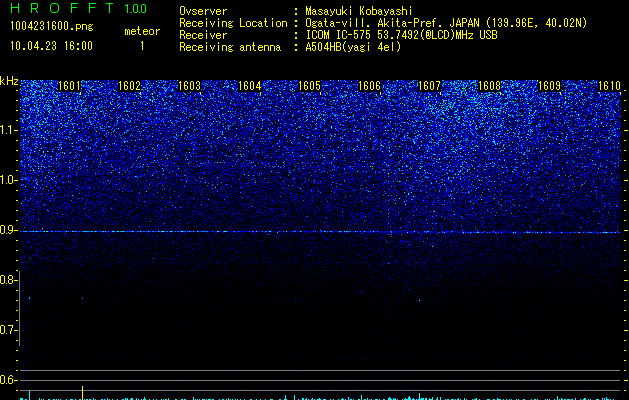Image resolution: width=629 pixels, height=400 pixels.
Task: Click the 1608 time marker
Action: click(489, 86)
